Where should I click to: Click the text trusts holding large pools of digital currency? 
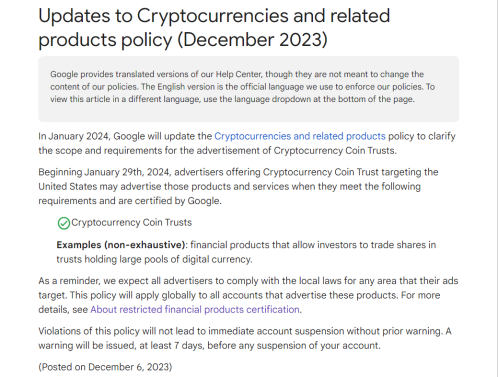[x=154, y=259]
